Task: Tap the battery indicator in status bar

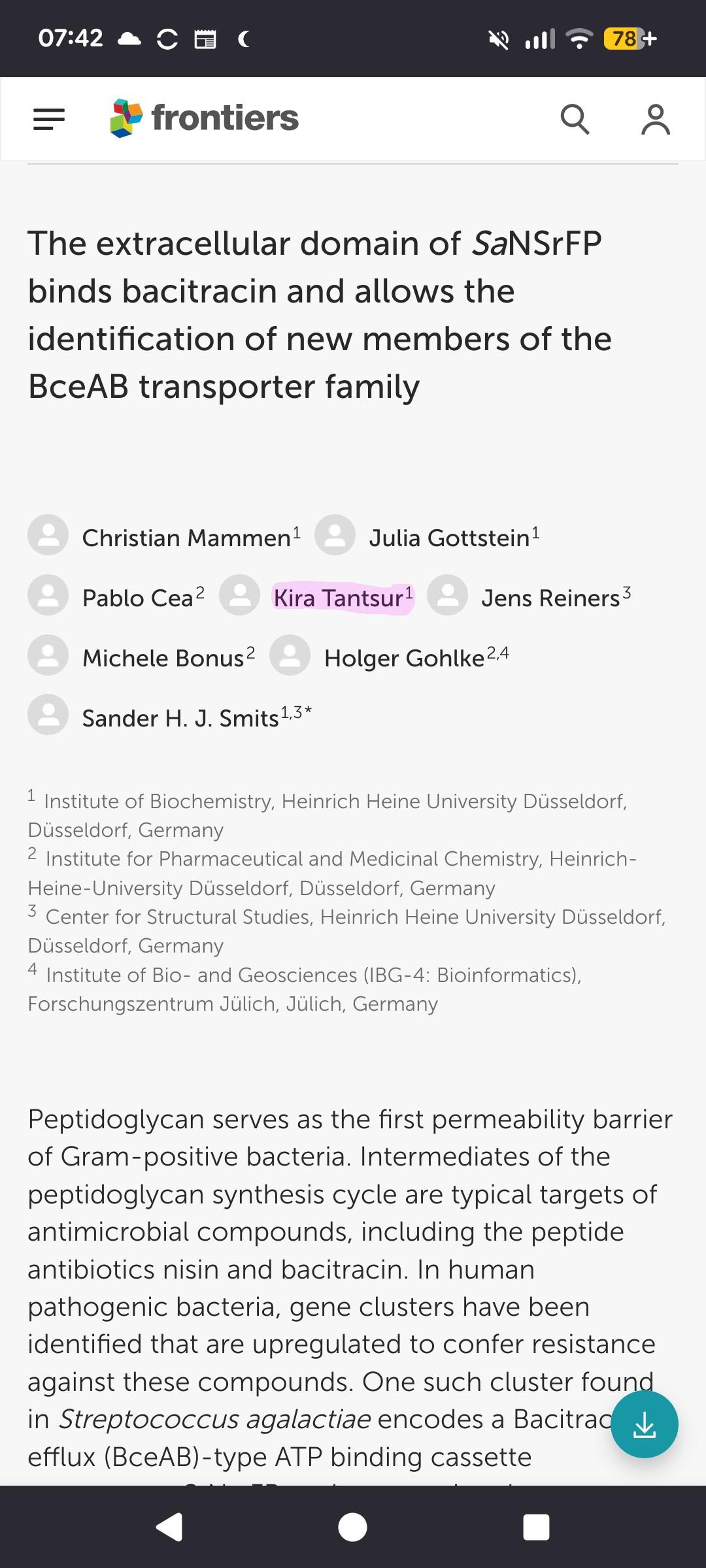Action: [624, 39]
